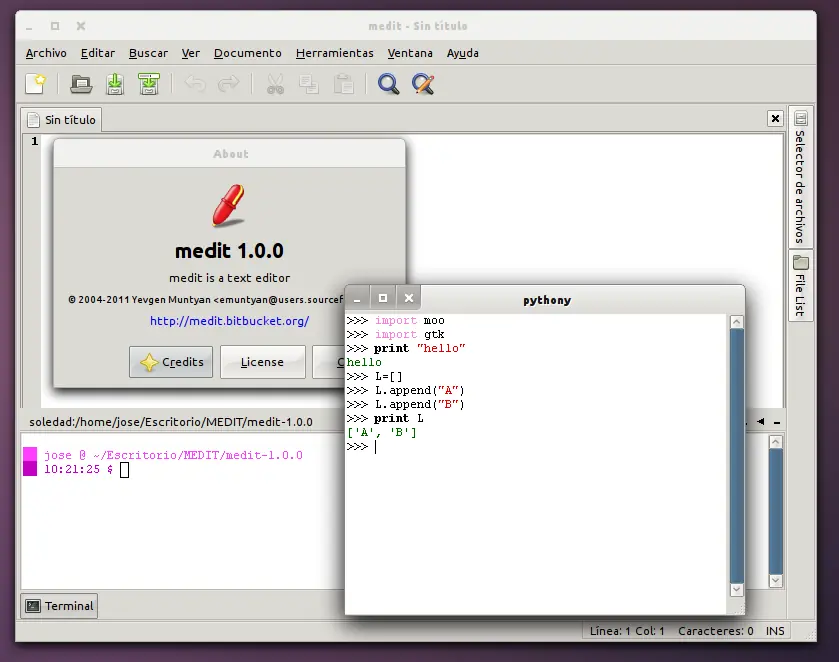Image resolution: width=839 pixels, height=662 pixels.
Task: Click ['A', 'B'] output in pythony
Action: (382, 432)
